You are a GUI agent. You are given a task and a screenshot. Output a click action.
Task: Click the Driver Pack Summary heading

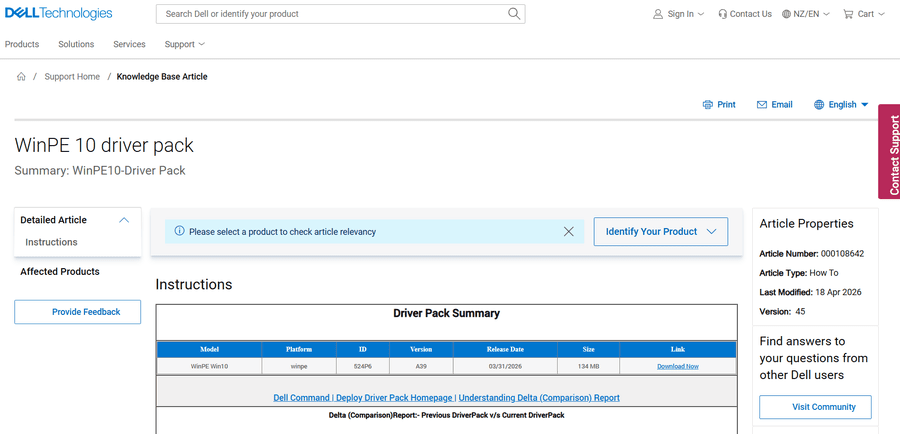[447, 313]
